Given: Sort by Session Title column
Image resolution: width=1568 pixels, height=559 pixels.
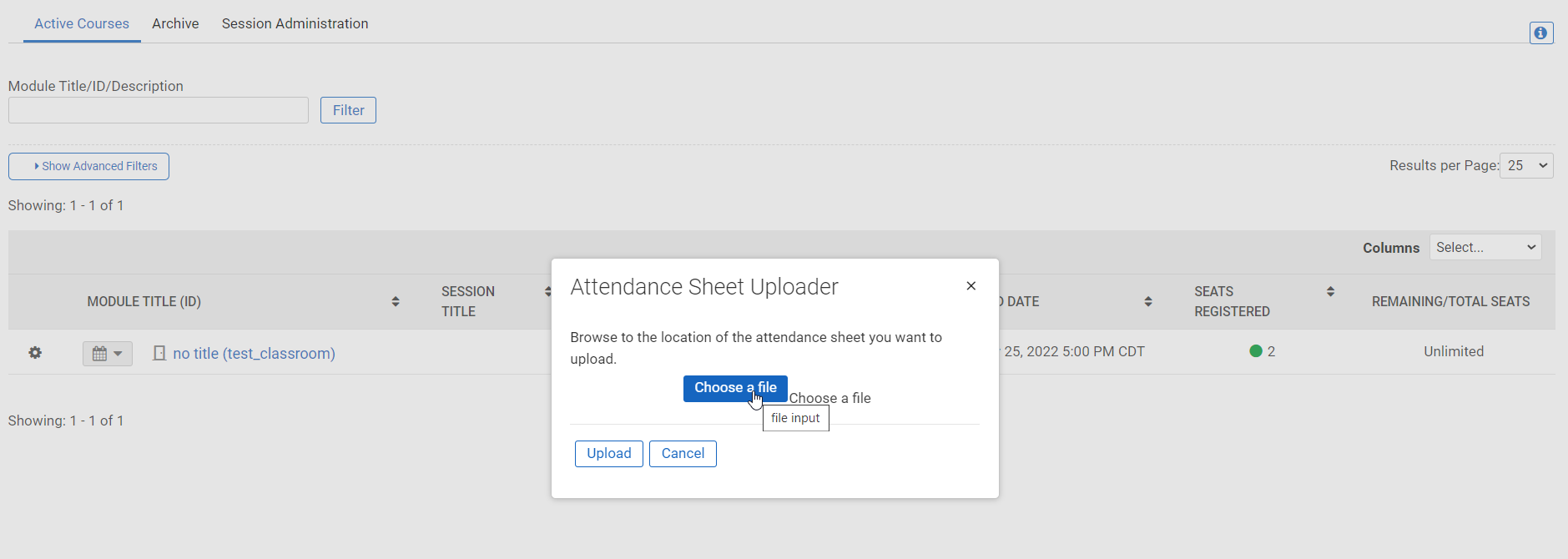Looking at the screenshot, I should [x=547, y=291].
